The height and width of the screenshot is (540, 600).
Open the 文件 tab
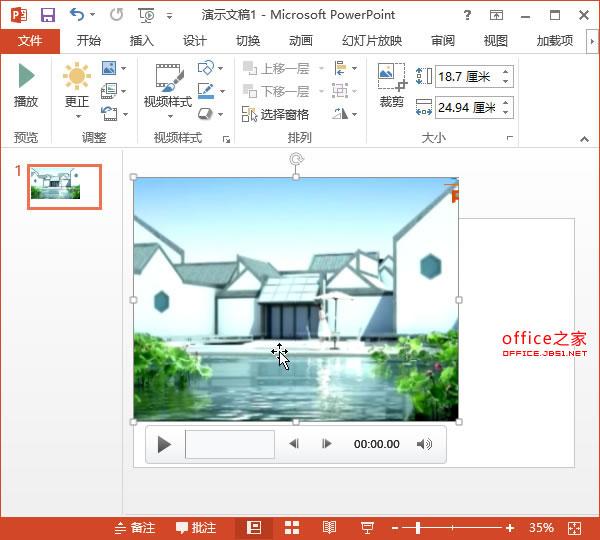30,41
